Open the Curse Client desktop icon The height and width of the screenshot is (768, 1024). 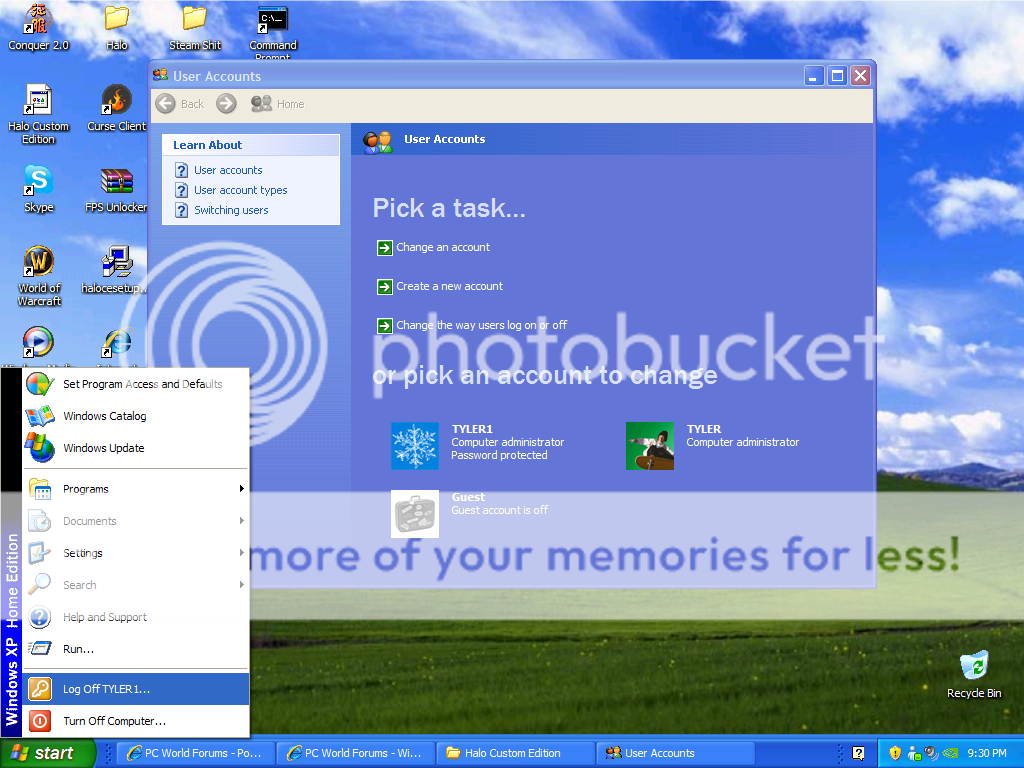pyautogui.click(x=116, y=101)
